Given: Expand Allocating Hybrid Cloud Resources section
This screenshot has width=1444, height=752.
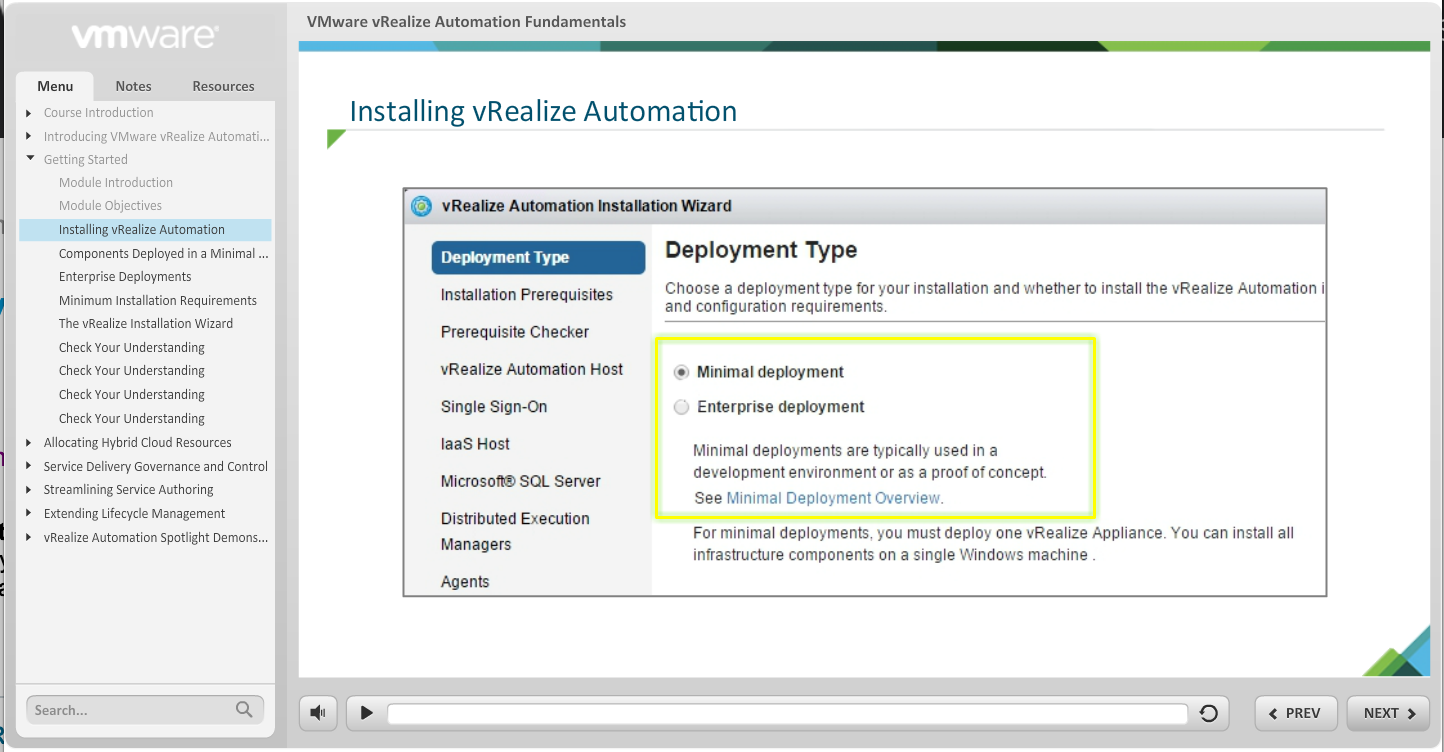Looking at the screenshot, I should click(x=29, y=442).
